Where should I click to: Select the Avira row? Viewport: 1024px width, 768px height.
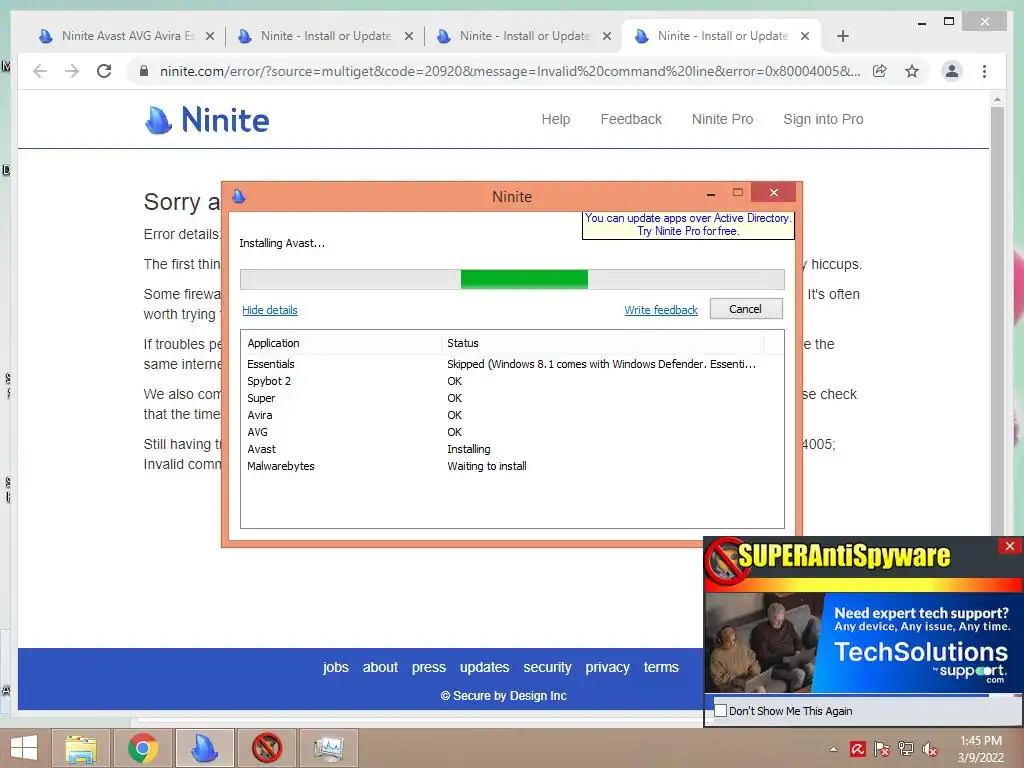tap(512, 415)
